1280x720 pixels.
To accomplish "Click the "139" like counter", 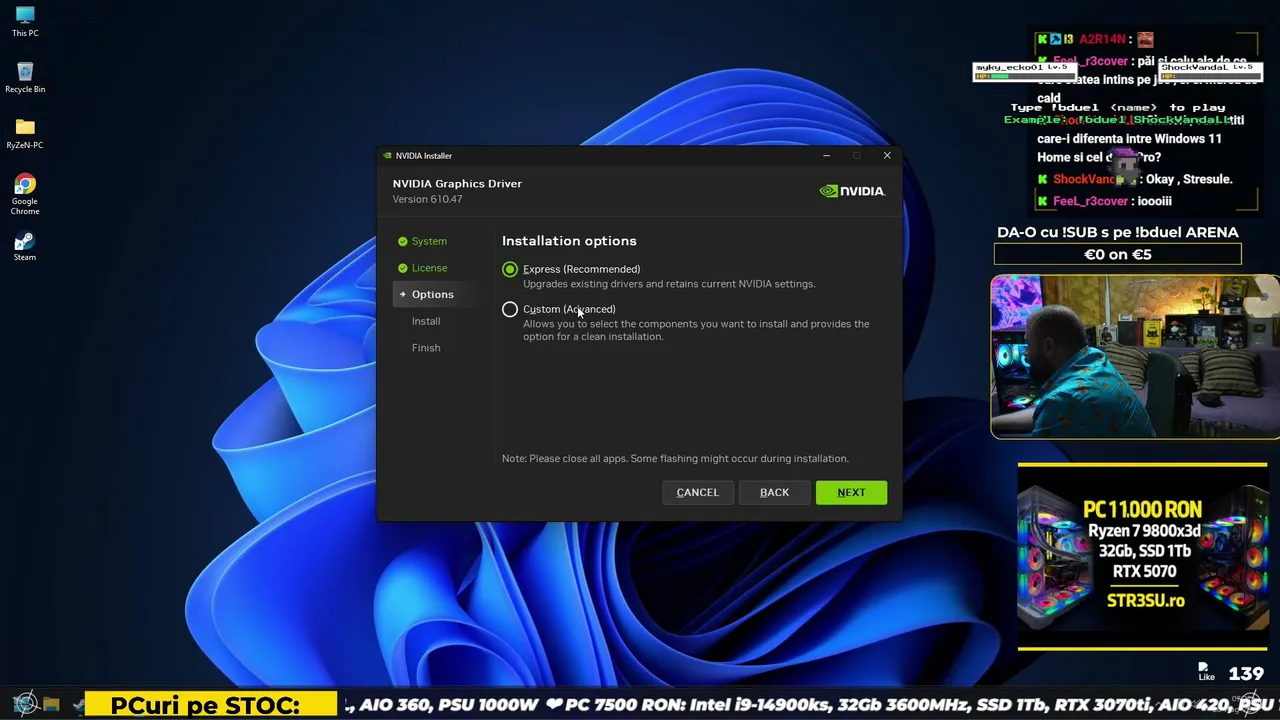I will [1246, 674].
